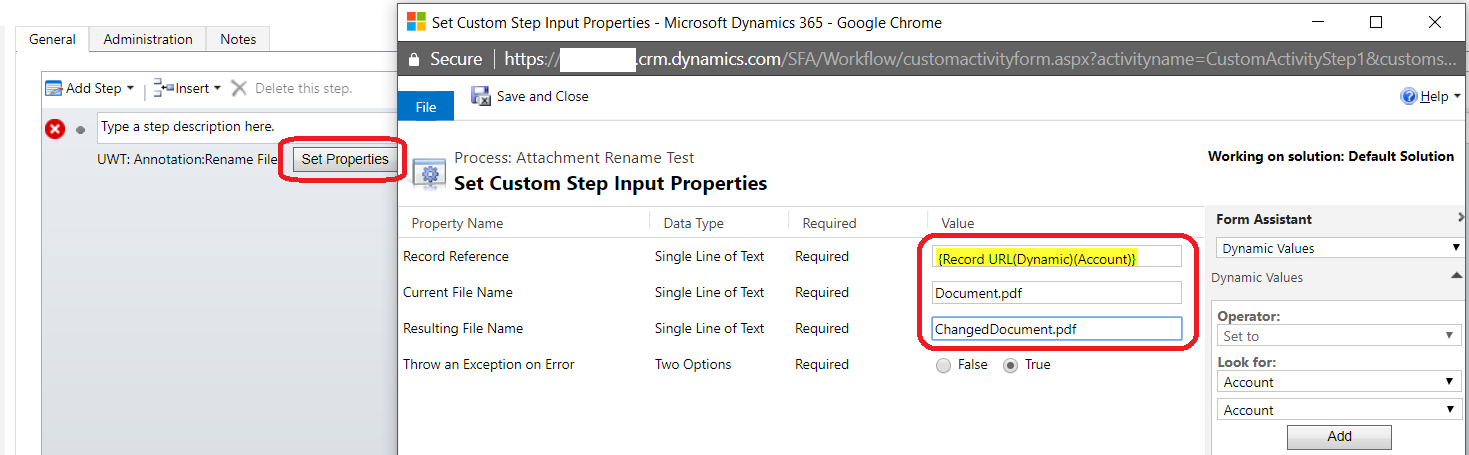Open the Dynamic Values dropdown in Form Assistant
The image size is (1469, 455).
coord(1340,248)
